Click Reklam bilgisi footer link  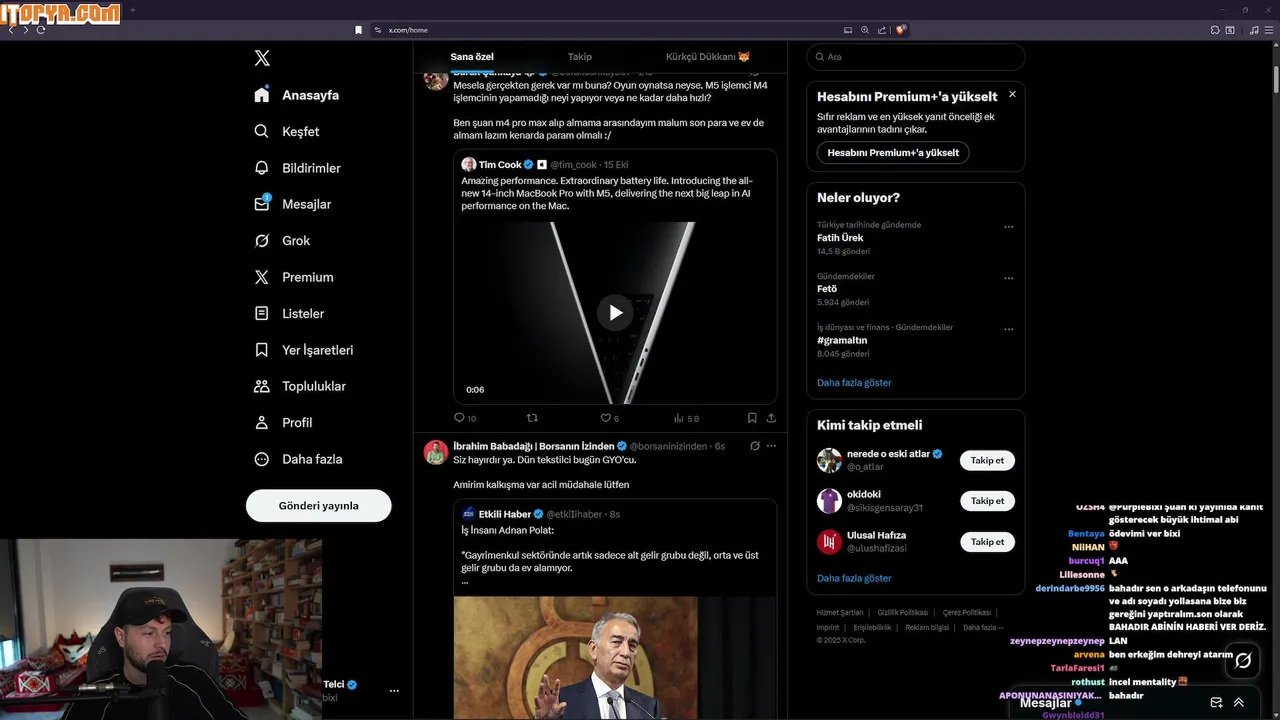(x=927, y=627)
